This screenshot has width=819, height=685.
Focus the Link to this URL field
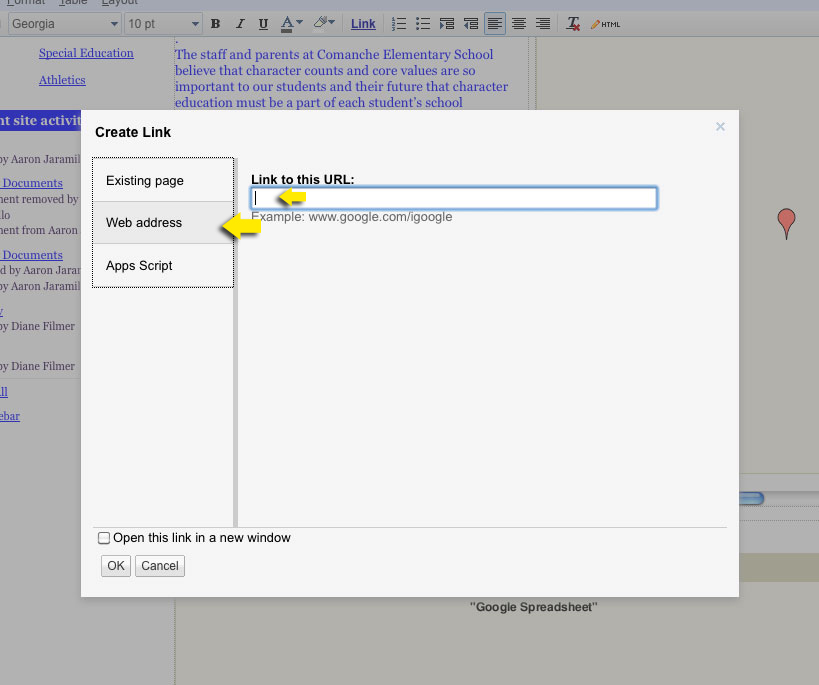pos(454,199)
